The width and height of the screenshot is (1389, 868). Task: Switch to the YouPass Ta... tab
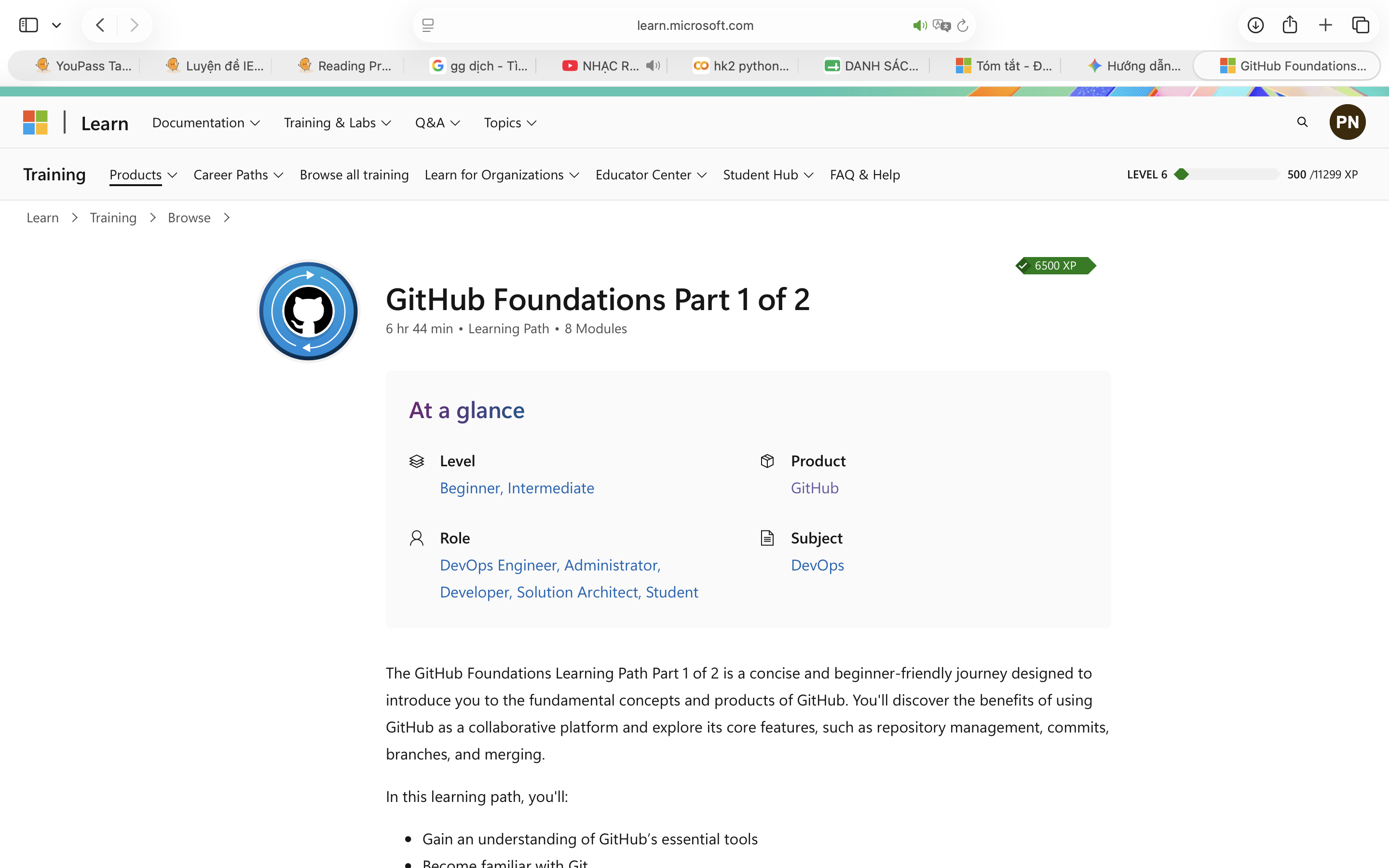click(x=84, y=66)
